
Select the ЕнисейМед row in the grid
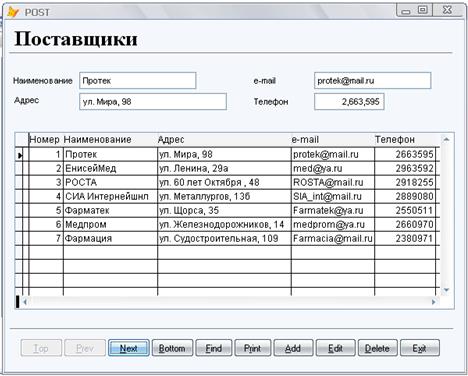227,168
